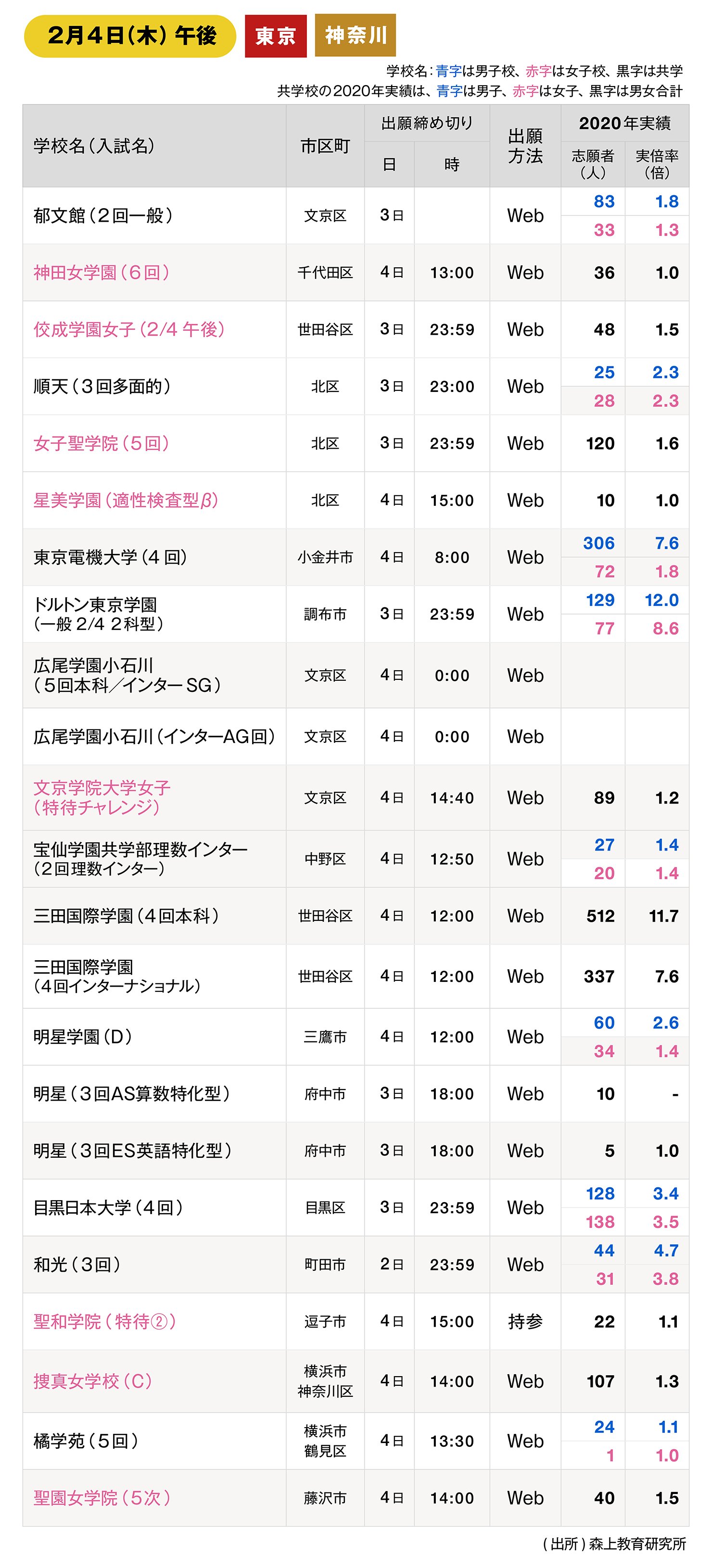This screenshot has height=1568, width=712.
Task: Select 文京学院大学女子(特待チャレンジ) name
Action: click(x=102, y=797)
